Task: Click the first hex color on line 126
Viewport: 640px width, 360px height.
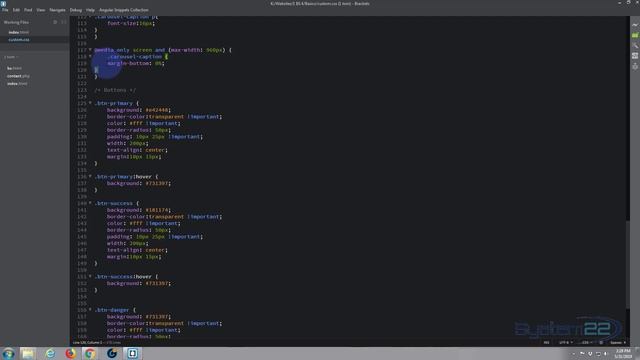Action: click(158, 110)
